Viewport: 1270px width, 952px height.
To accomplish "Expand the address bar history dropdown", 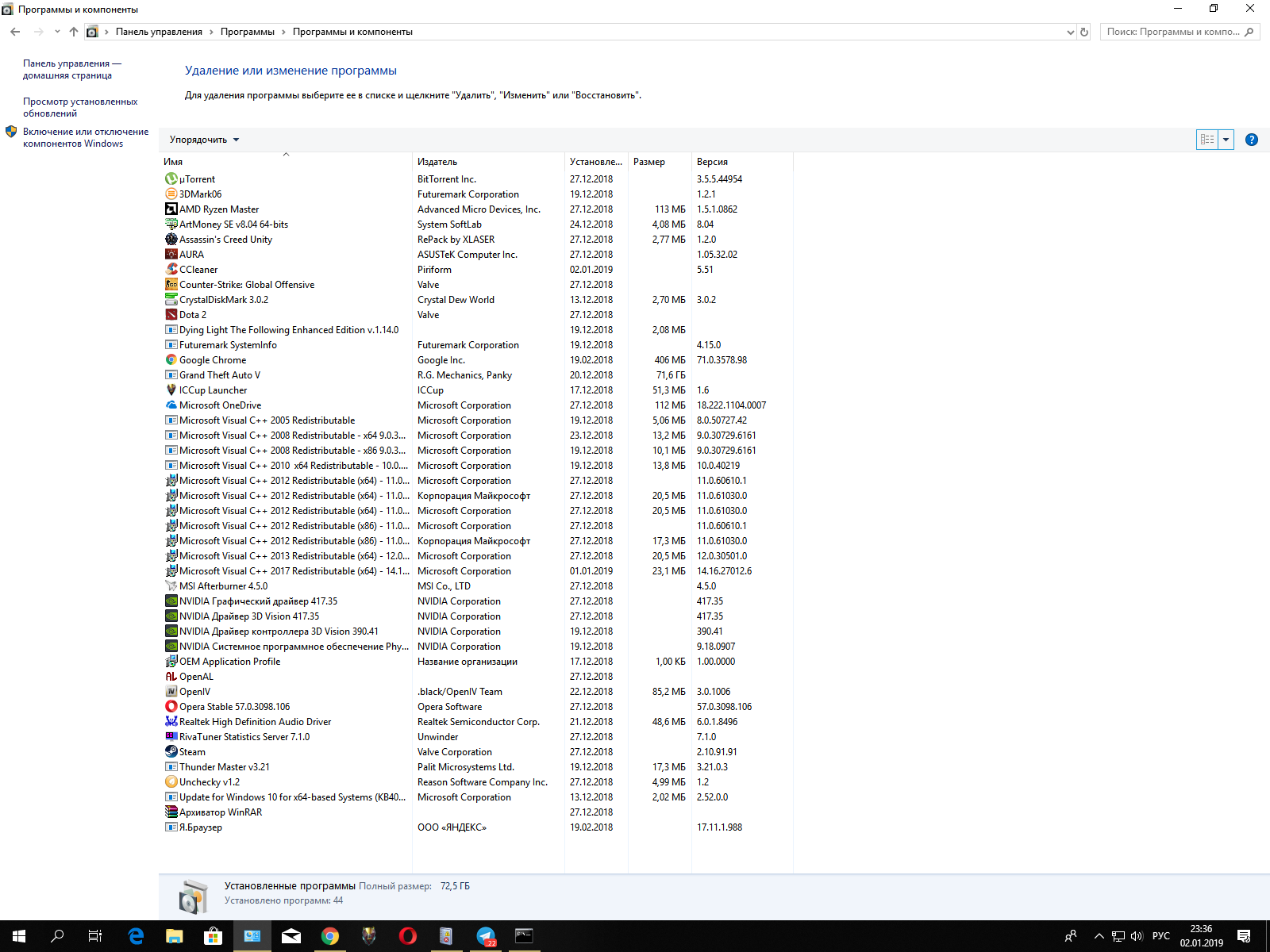I will [1070, 32].
